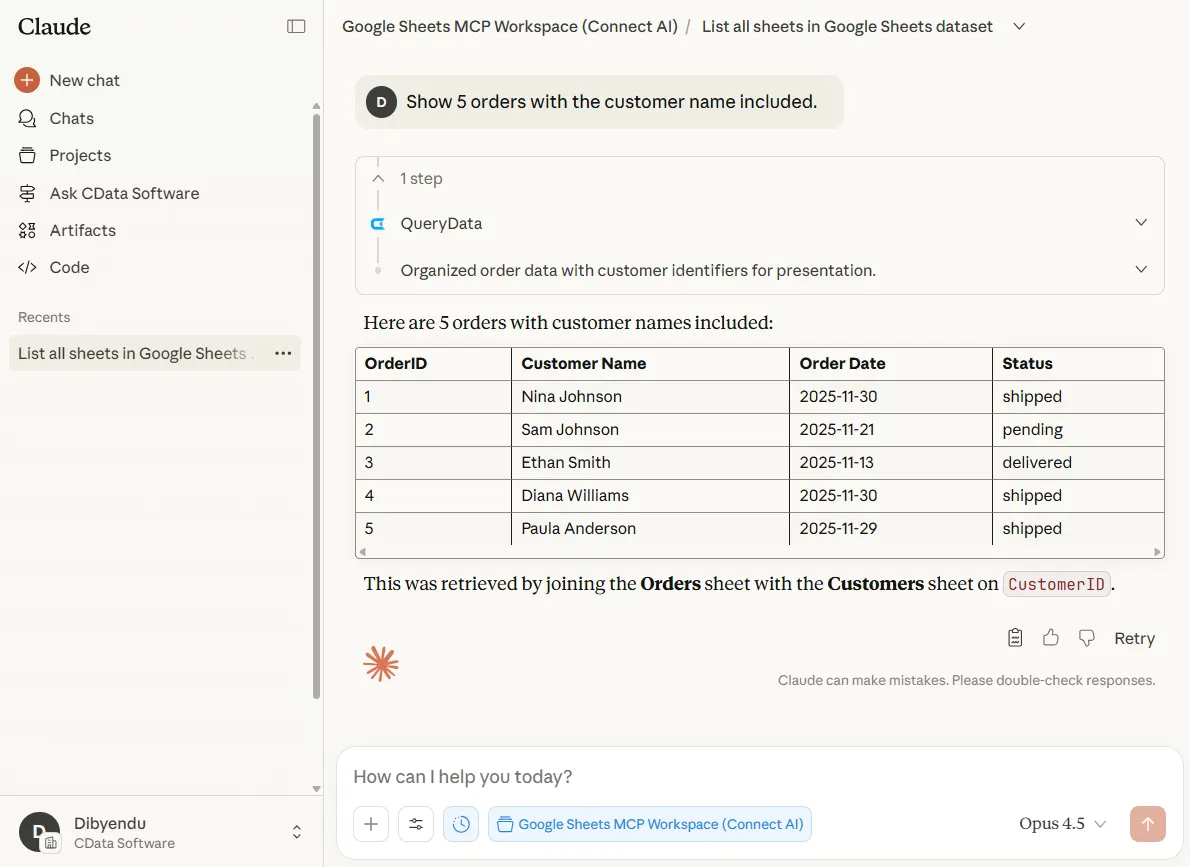Toggle the sidebar collapse icon
The width and height of the screenshot is (1190, 867).
click(x=296, y=27)
